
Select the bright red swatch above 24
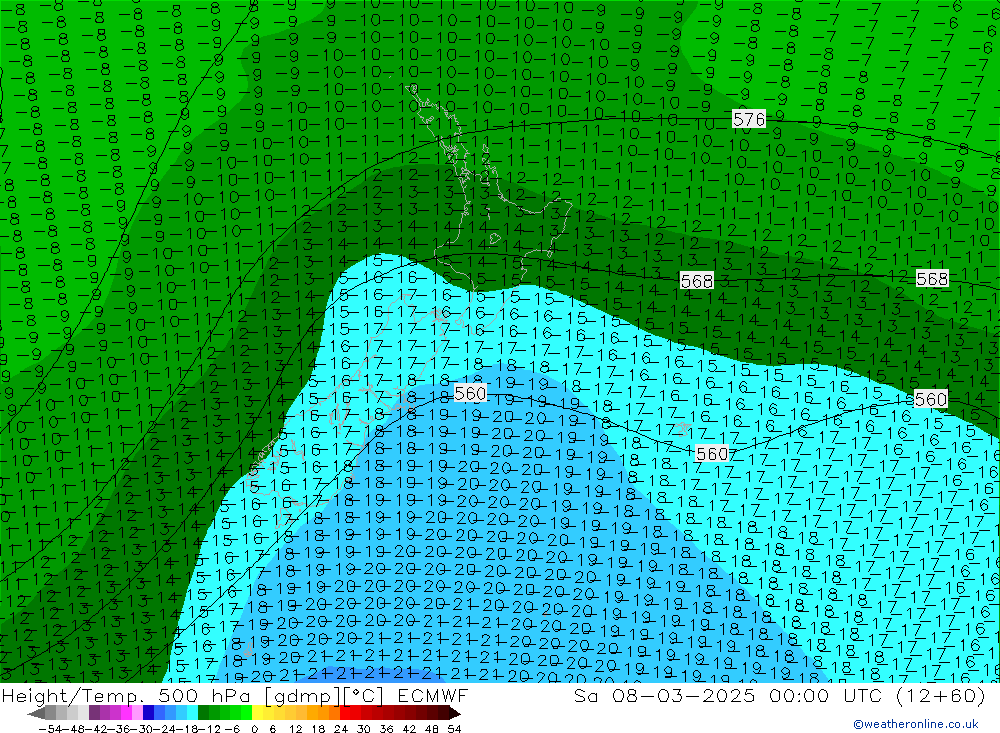[x=345, y=713]
